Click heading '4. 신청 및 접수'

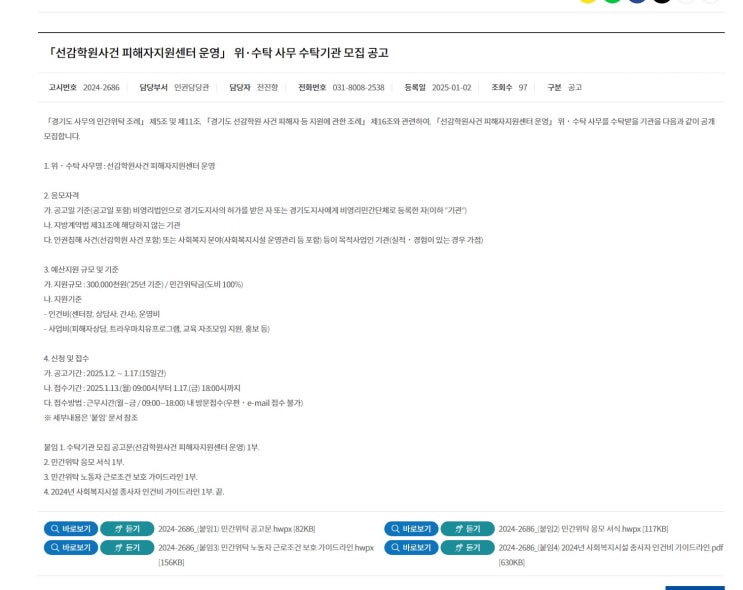pyautogui.click(x=66, y=358)
